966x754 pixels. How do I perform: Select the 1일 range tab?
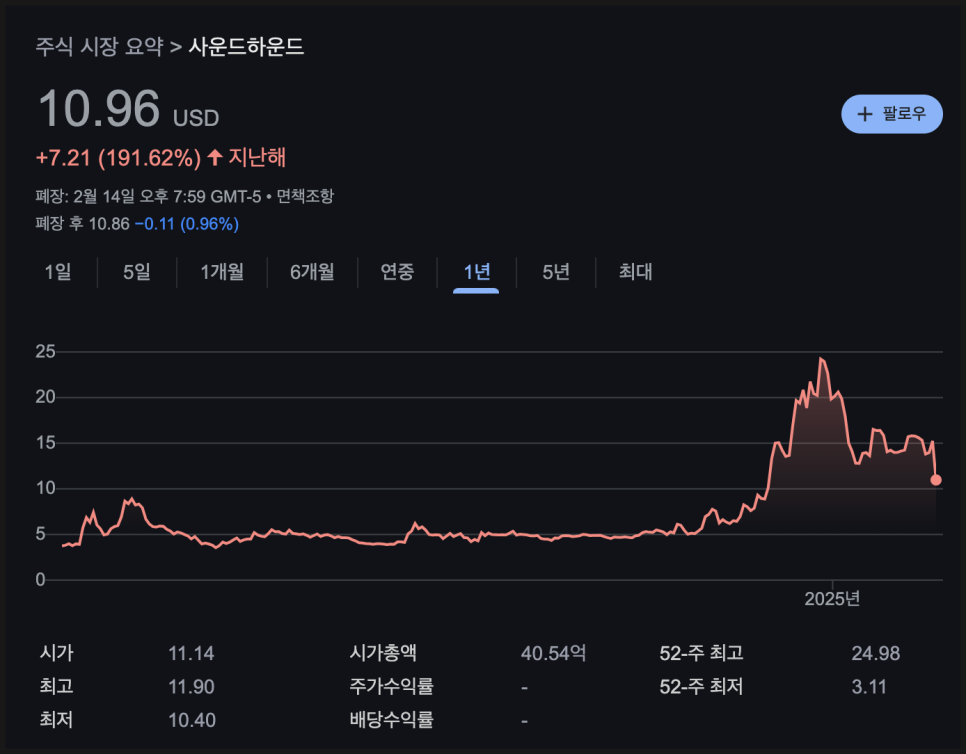point(58,272)
